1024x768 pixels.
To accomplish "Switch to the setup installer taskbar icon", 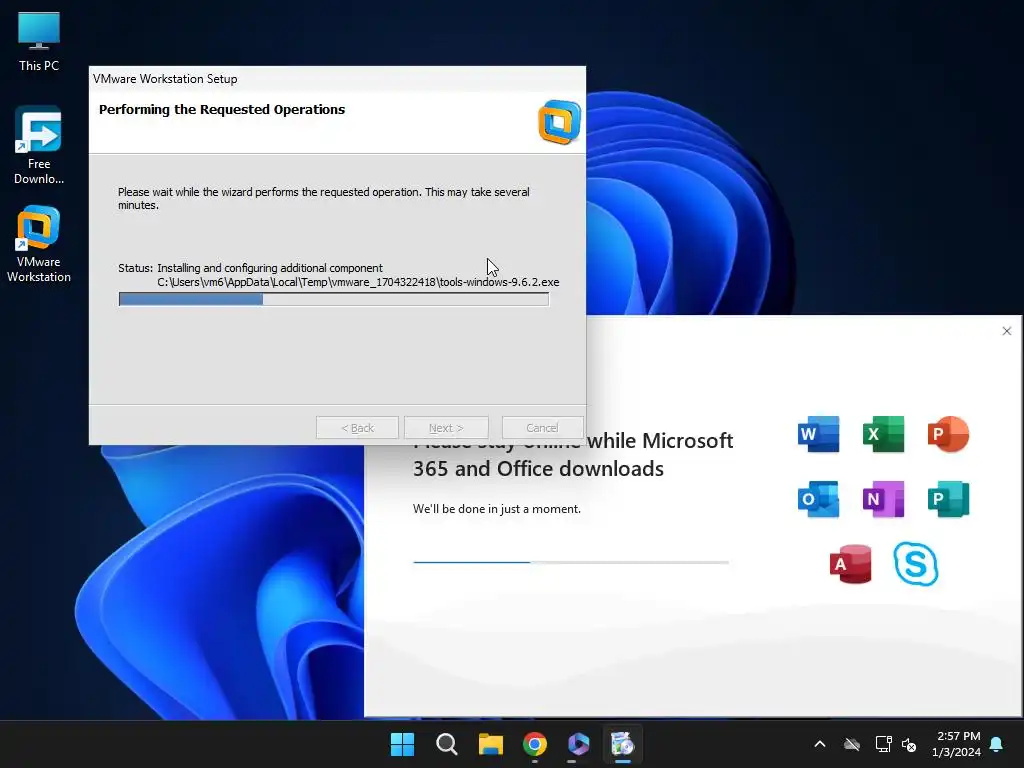I will (622, 744).
